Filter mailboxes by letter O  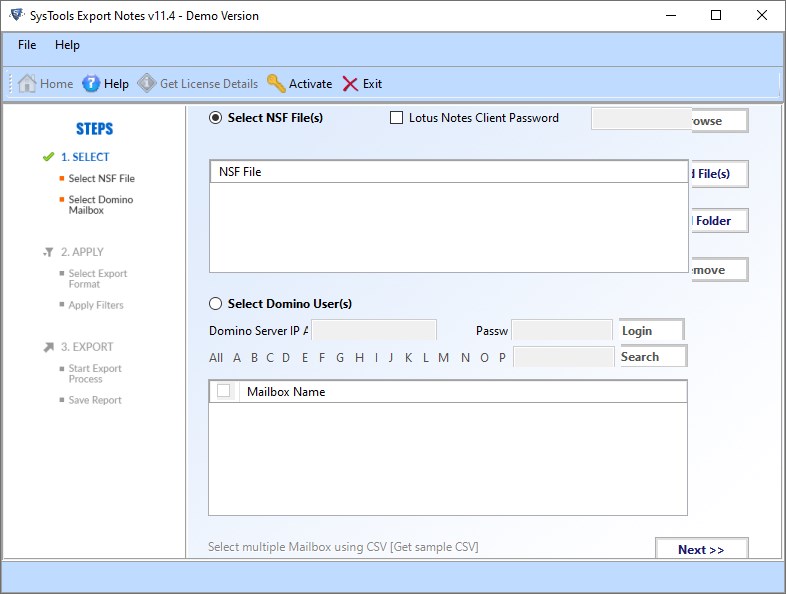484,357
